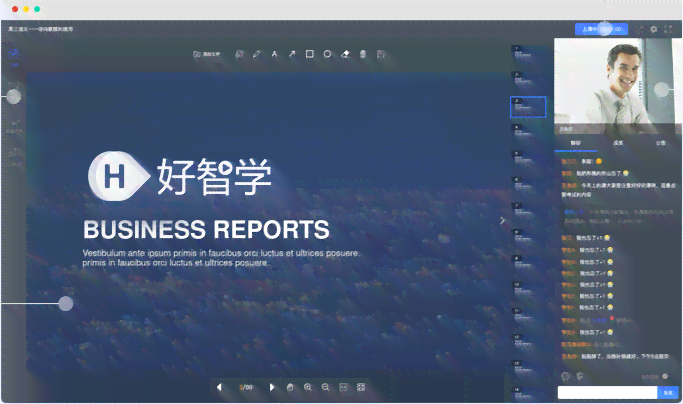Open slide thumbnail number 7

coord(528,212)
